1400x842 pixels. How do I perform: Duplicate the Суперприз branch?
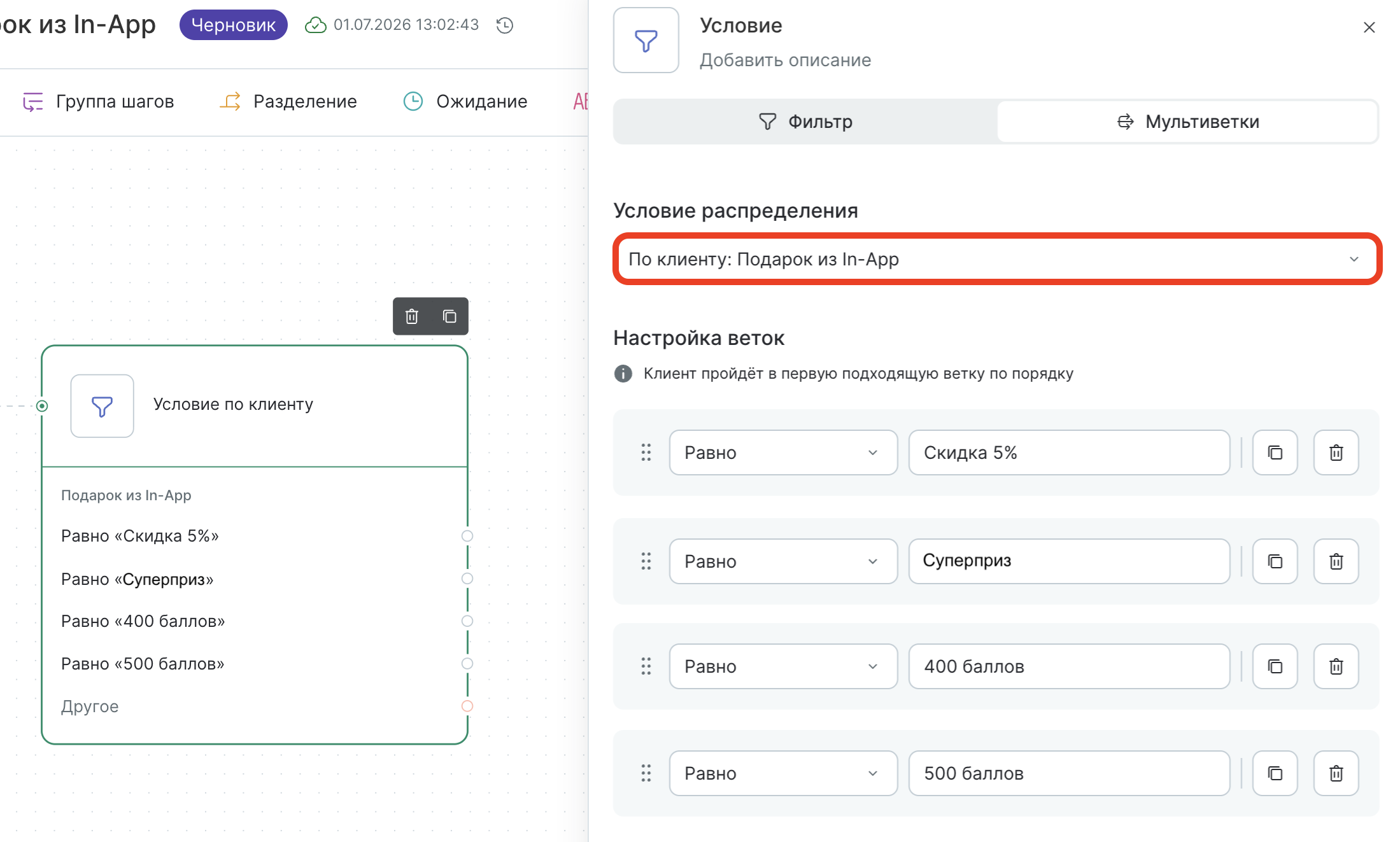coord(1275,561)
